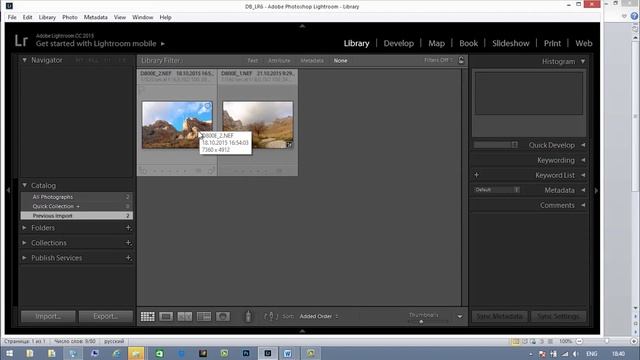Open the Print module
Image resolution: width=640 pixels, height=360 pixels.
[552, 43]
